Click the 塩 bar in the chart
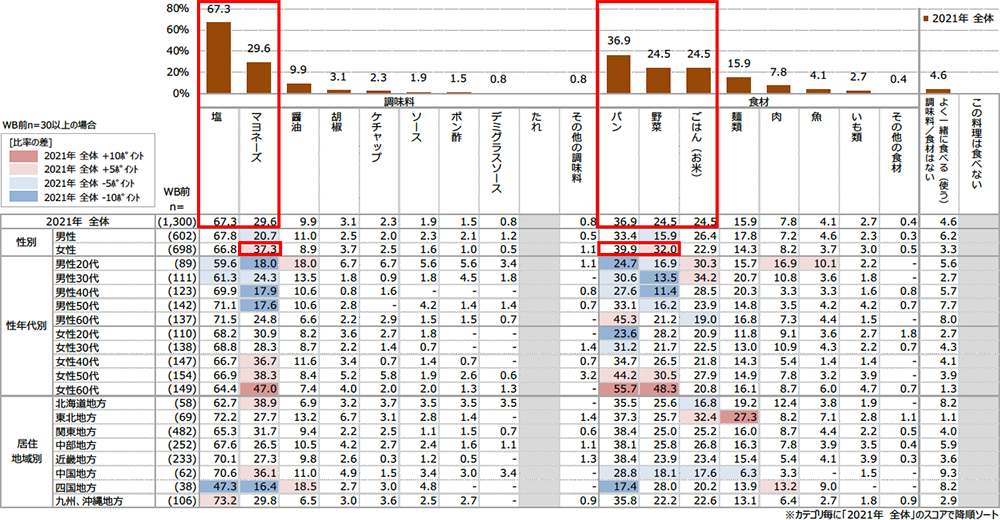 click(218, 57)
